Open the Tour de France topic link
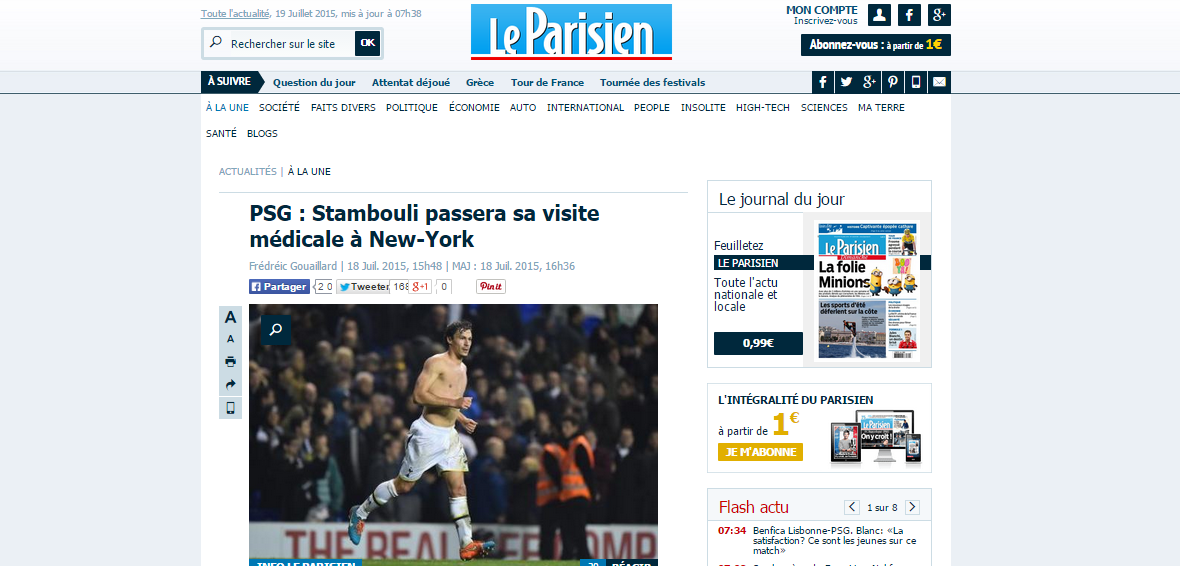 547,83
